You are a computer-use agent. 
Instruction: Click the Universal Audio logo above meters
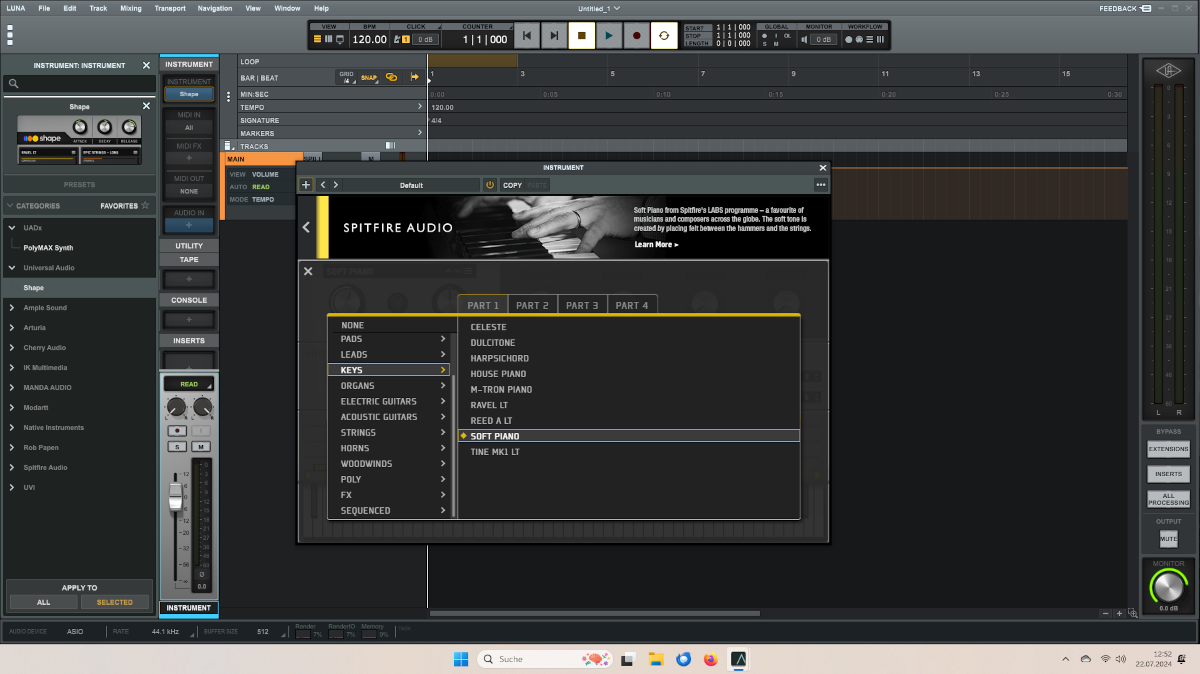point(1169,70)
